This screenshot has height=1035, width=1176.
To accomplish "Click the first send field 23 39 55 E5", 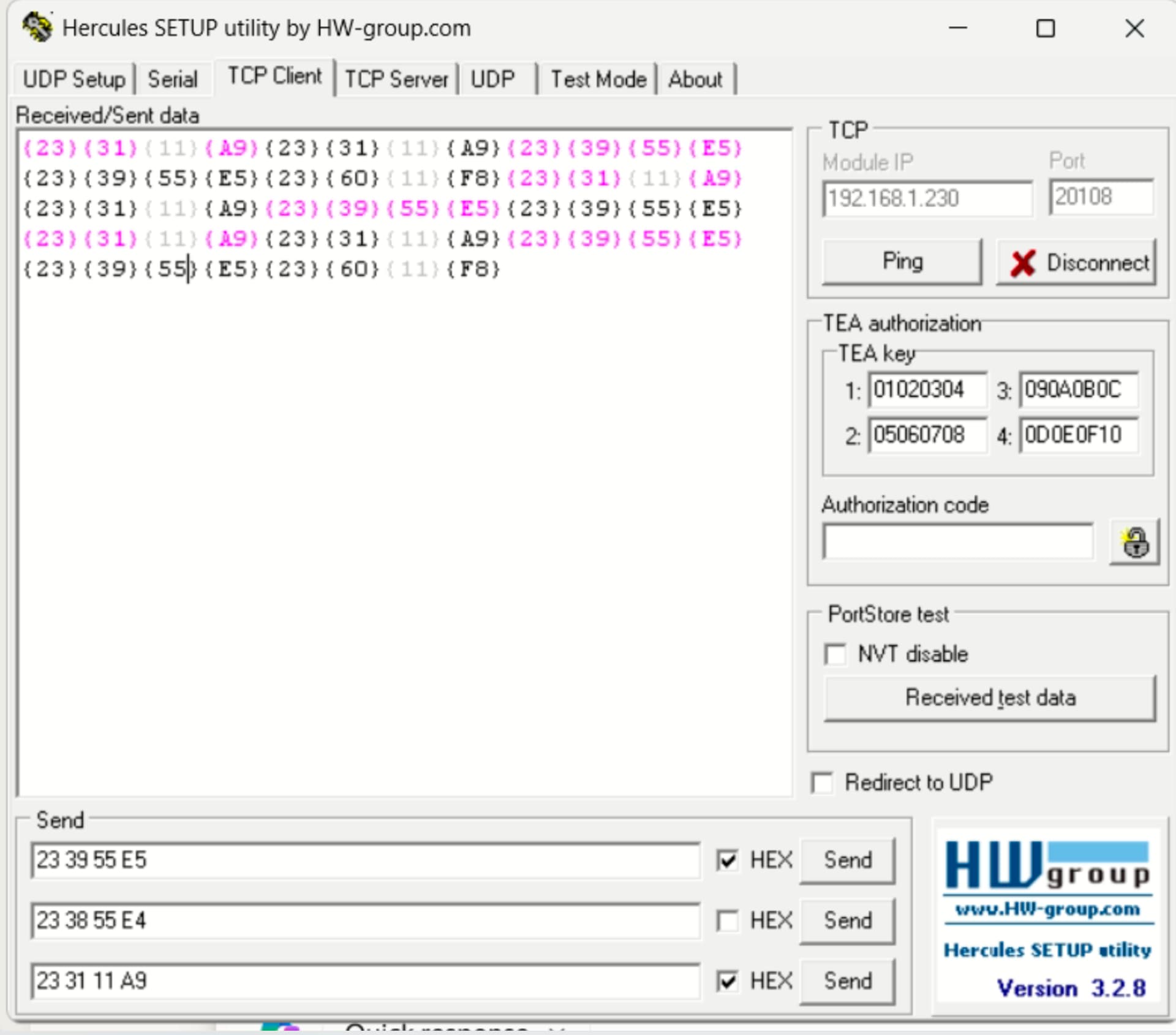I will tap(366, 860).
